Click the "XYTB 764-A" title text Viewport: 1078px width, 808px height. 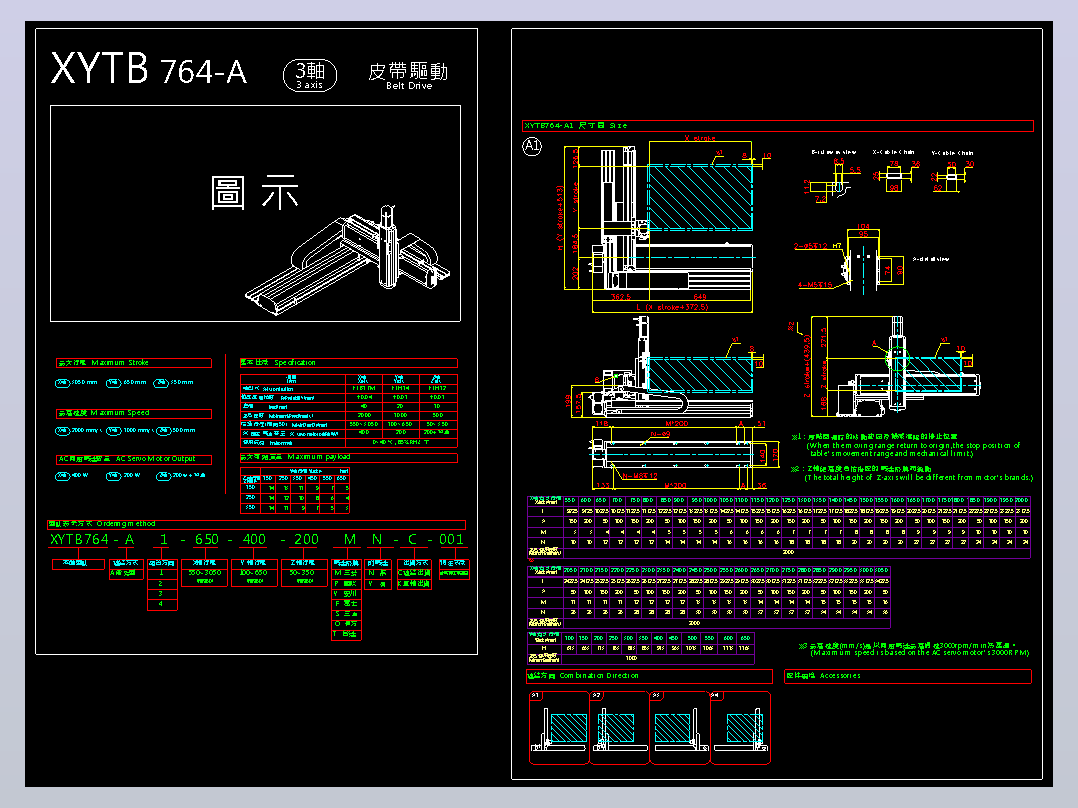click(x=148, y=69)
